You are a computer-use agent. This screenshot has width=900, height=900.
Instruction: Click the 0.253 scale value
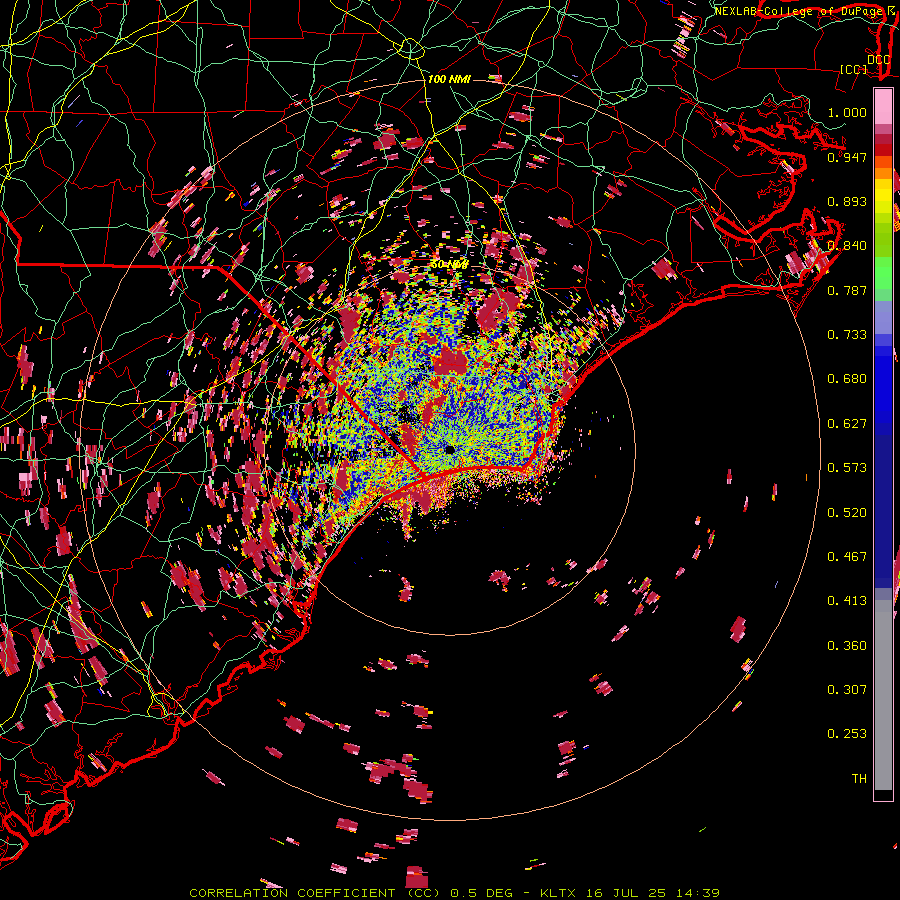coord(847,734)
